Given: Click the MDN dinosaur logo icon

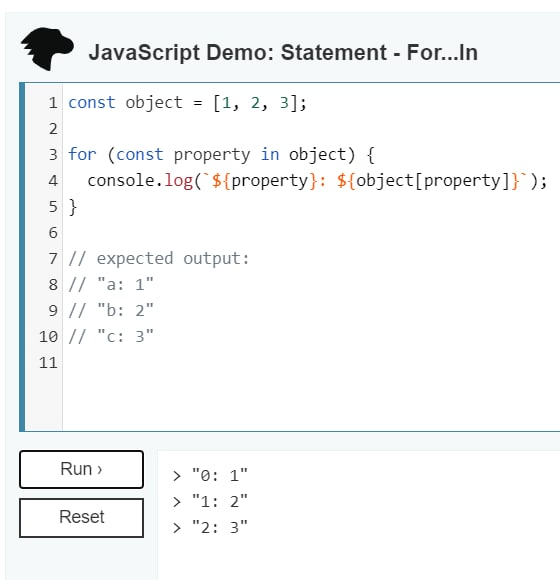Looking at the screenshot, I should tap(47, 49).
